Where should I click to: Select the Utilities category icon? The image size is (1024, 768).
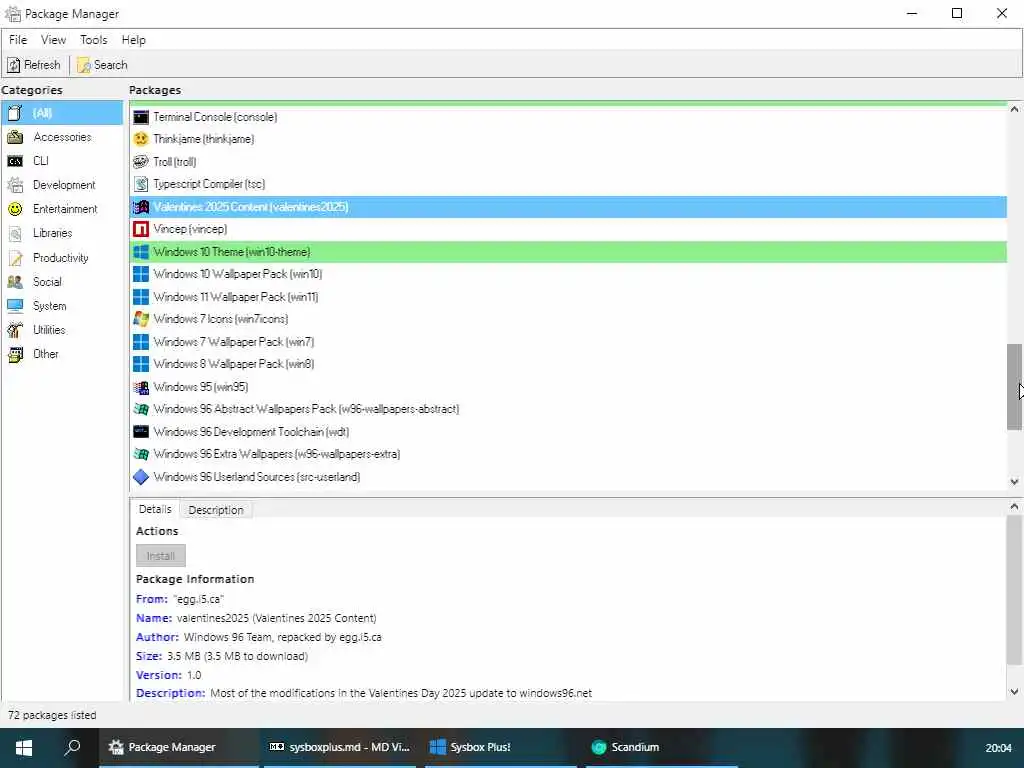15,330
